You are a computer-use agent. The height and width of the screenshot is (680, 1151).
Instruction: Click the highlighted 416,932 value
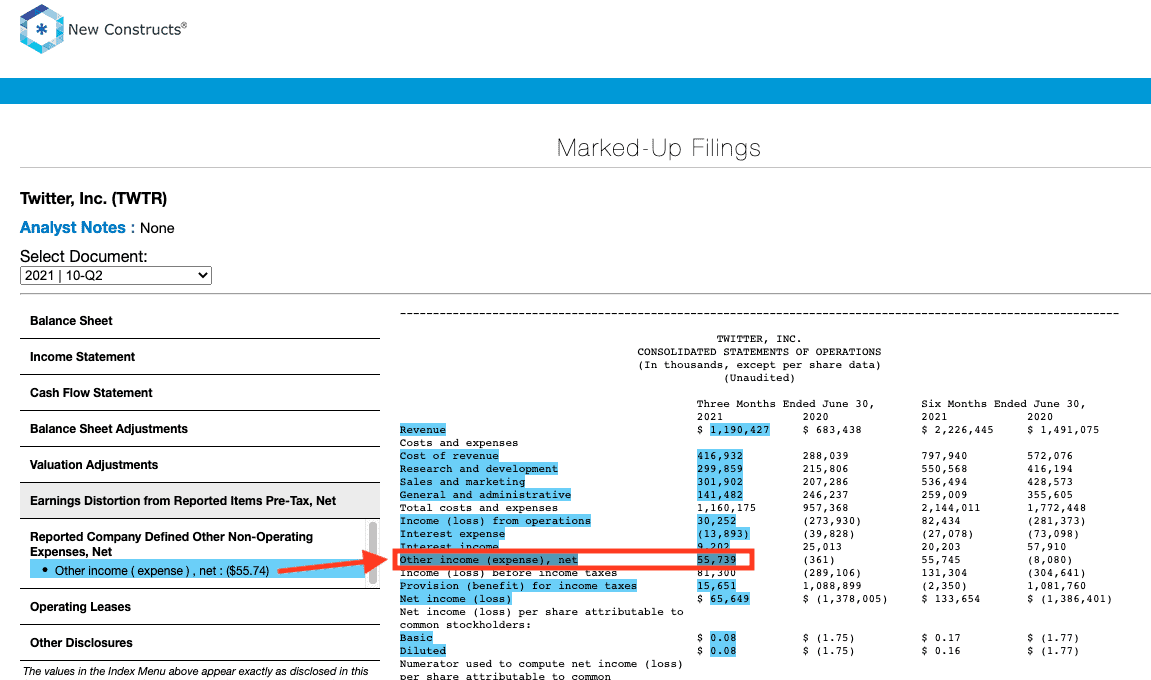(719, 456)
